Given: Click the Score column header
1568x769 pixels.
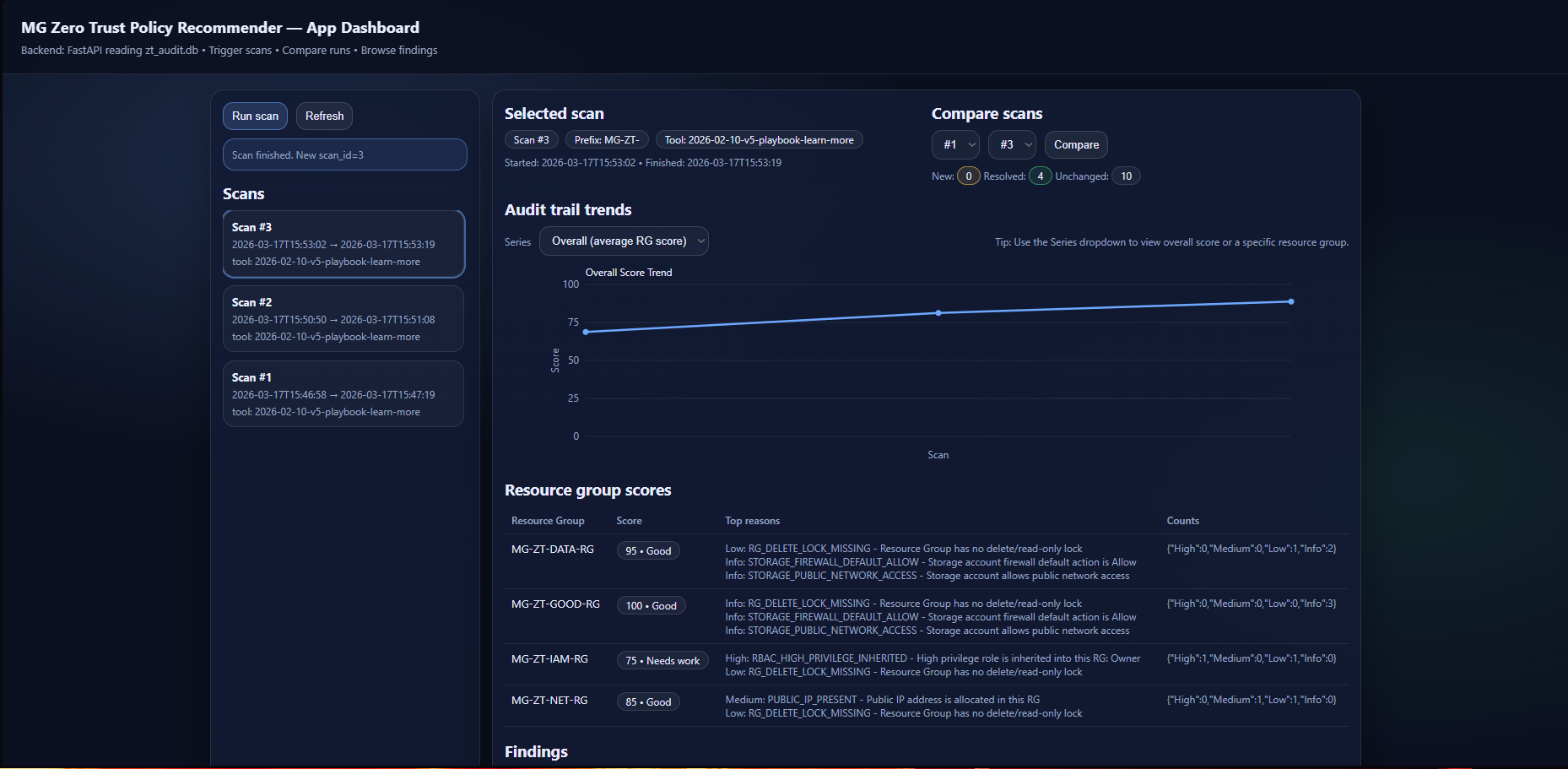Looking at the screenshot, I should tap(629, 521).
